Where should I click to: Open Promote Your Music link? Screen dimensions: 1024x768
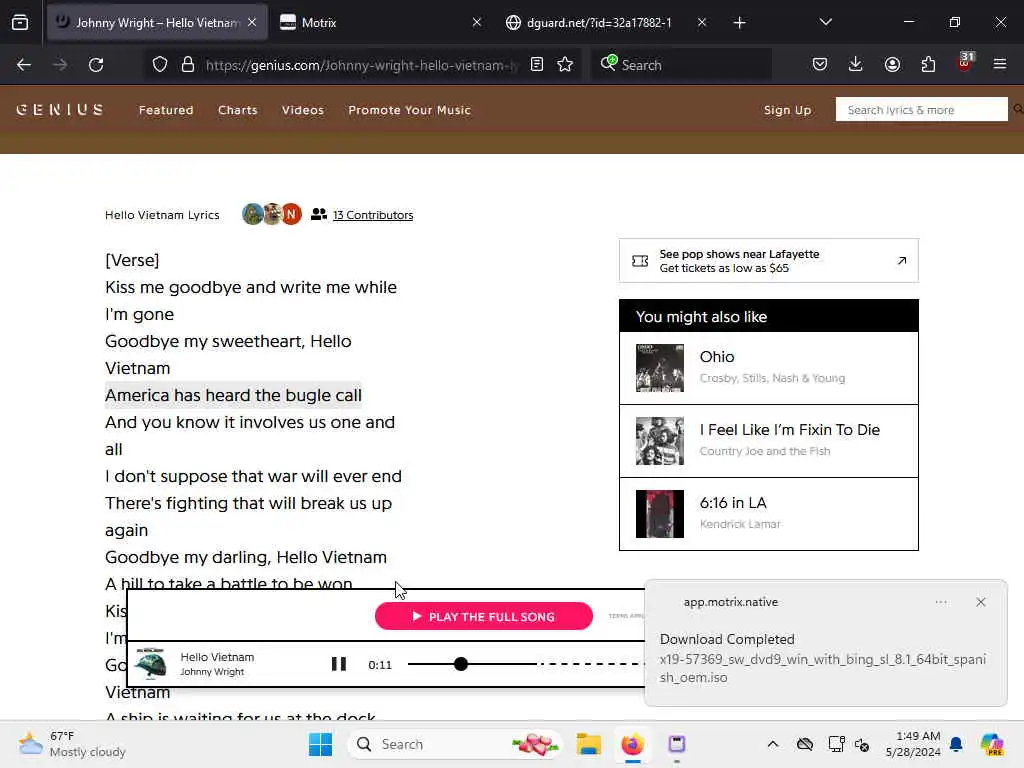pos(409,110)
